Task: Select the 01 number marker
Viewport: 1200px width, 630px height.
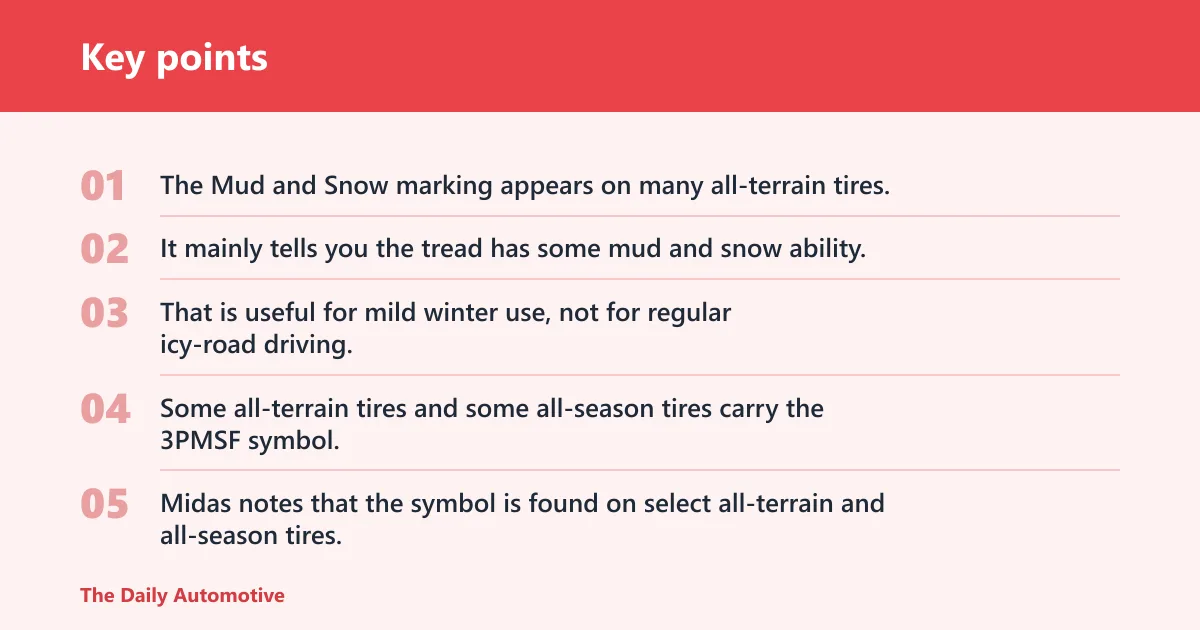Action: [x=104, y=186]
